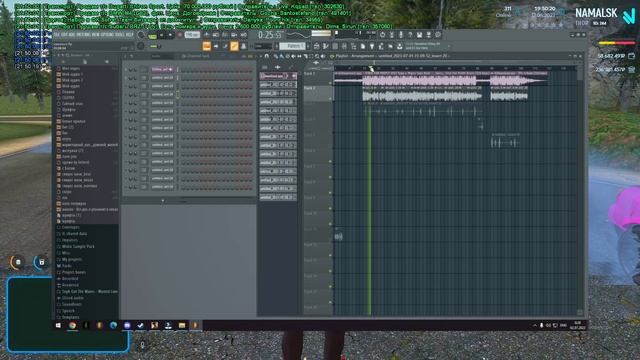Open the snap selector dropdown left of Pattern 1
The width and height of the screenshot is (640, 360).
click(x=262, y=46)
